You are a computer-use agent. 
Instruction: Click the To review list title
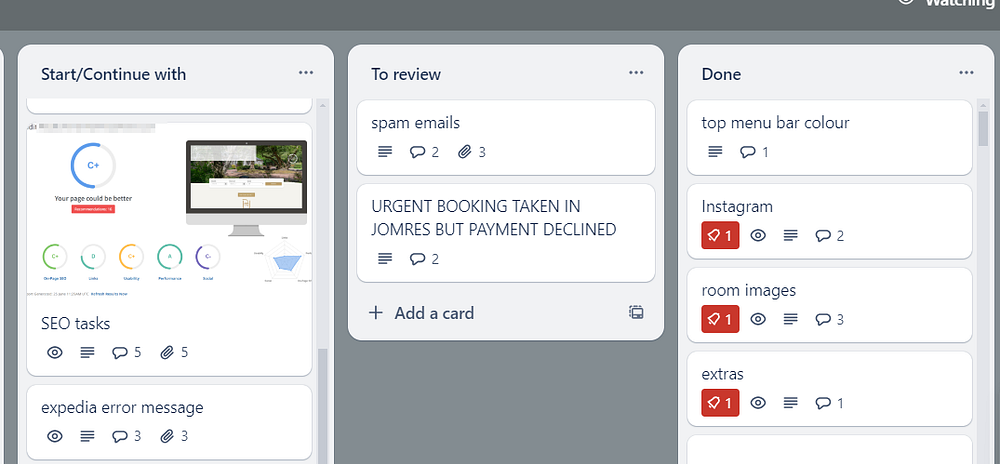click(x=406, y=74)
